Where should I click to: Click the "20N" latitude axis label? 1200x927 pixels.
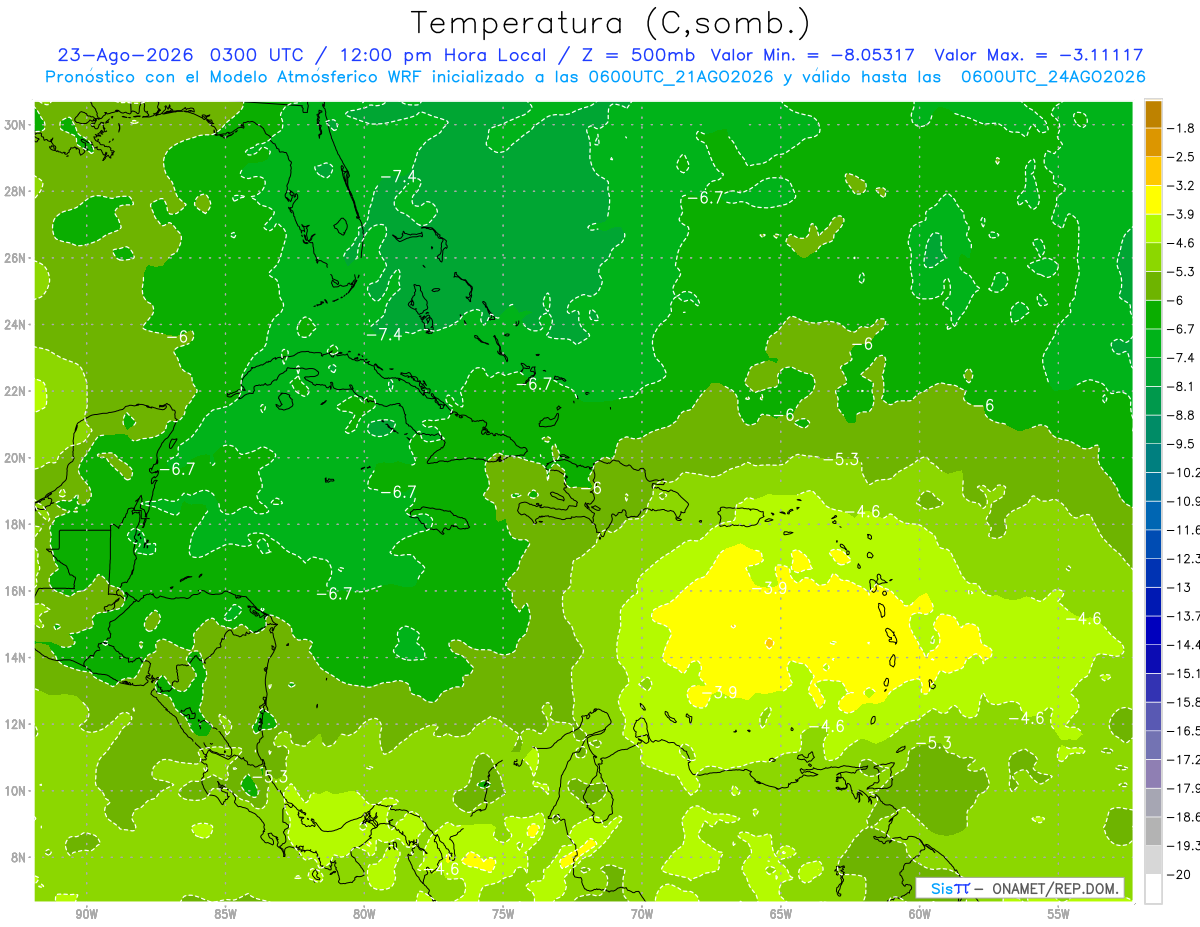tap(15, 458)
